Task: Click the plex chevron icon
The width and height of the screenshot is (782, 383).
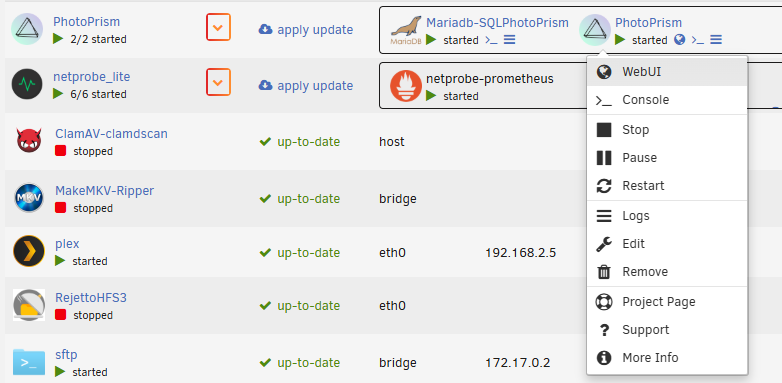Action: [29, 251]
